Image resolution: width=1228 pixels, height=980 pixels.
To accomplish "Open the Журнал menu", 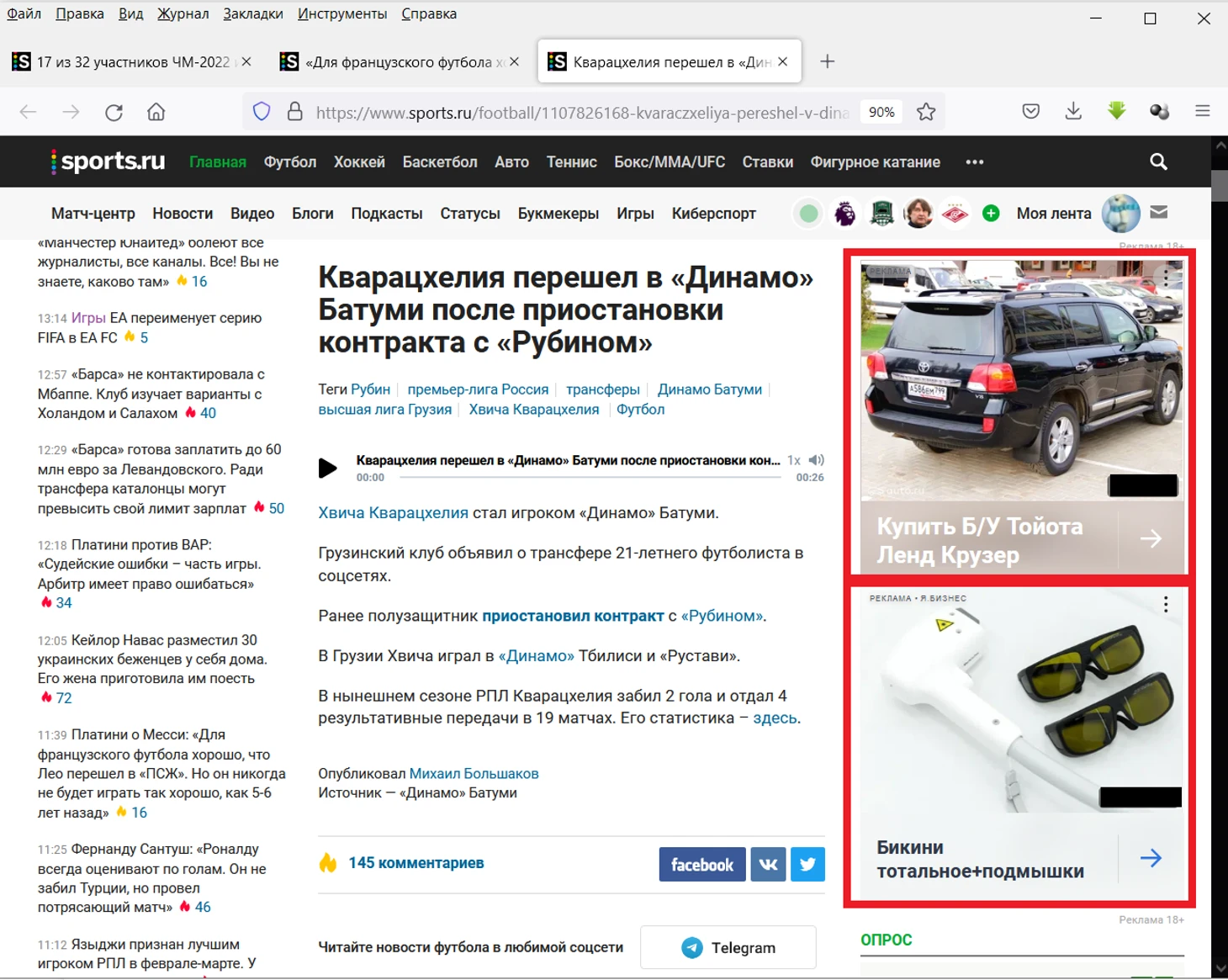I will (183, 13).
